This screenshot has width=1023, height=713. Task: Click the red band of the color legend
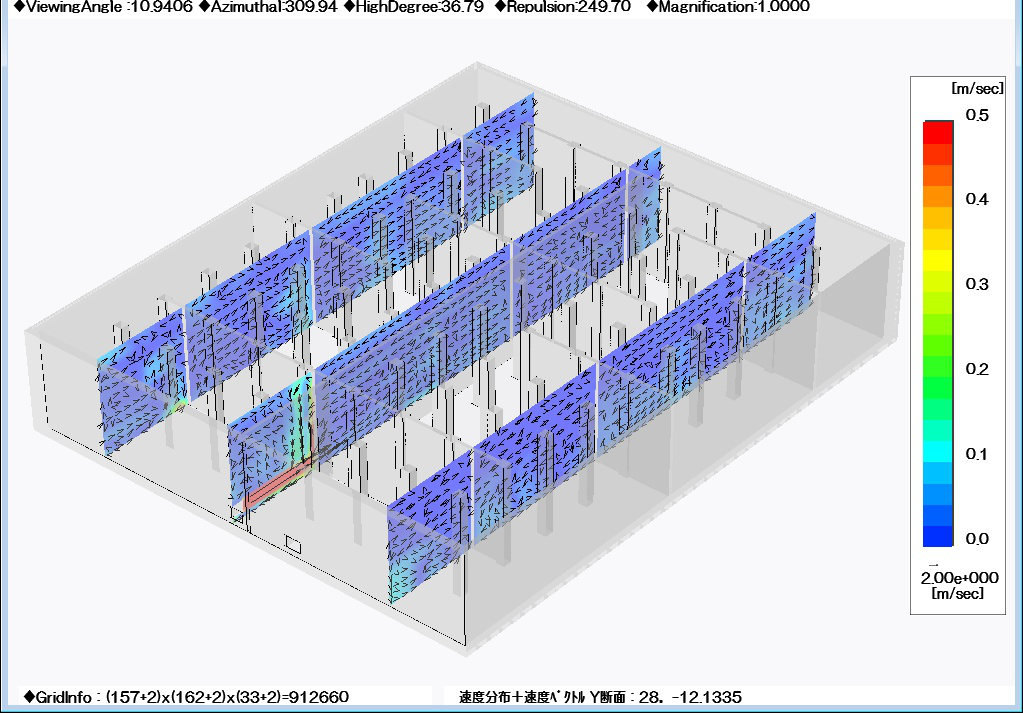click(938, 133)
